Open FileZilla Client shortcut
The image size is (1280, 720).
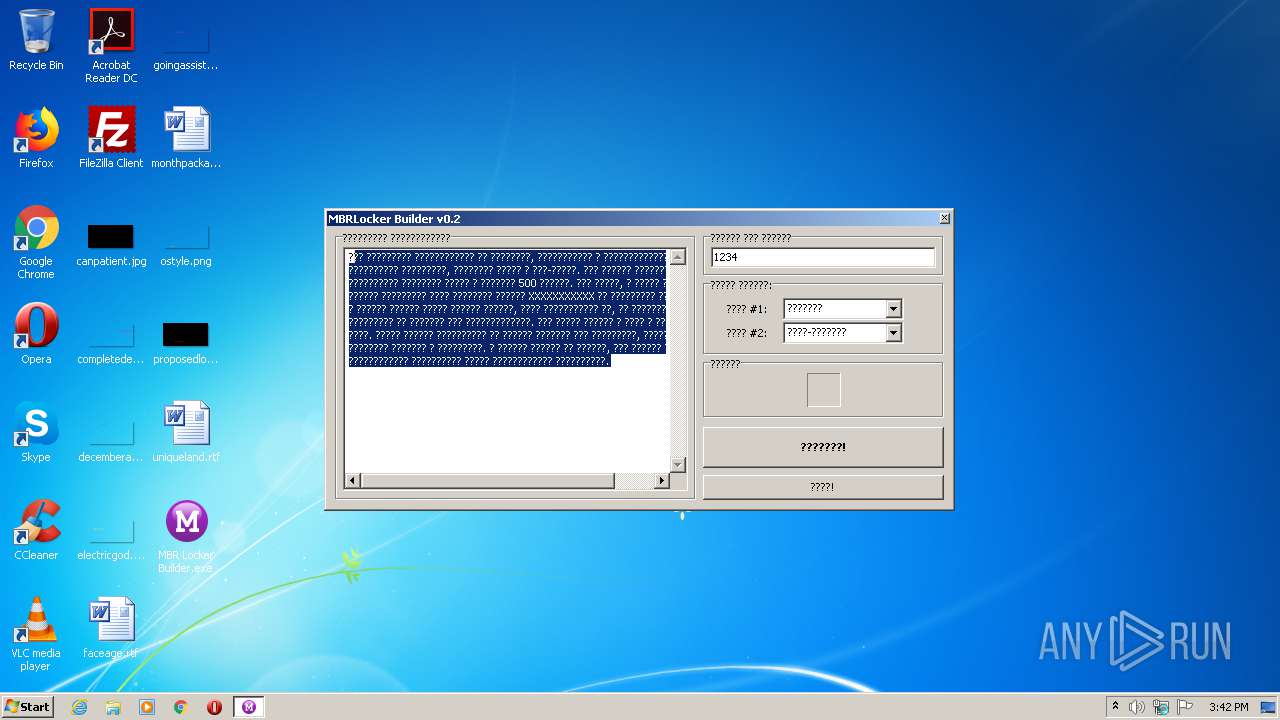[111, 138]
